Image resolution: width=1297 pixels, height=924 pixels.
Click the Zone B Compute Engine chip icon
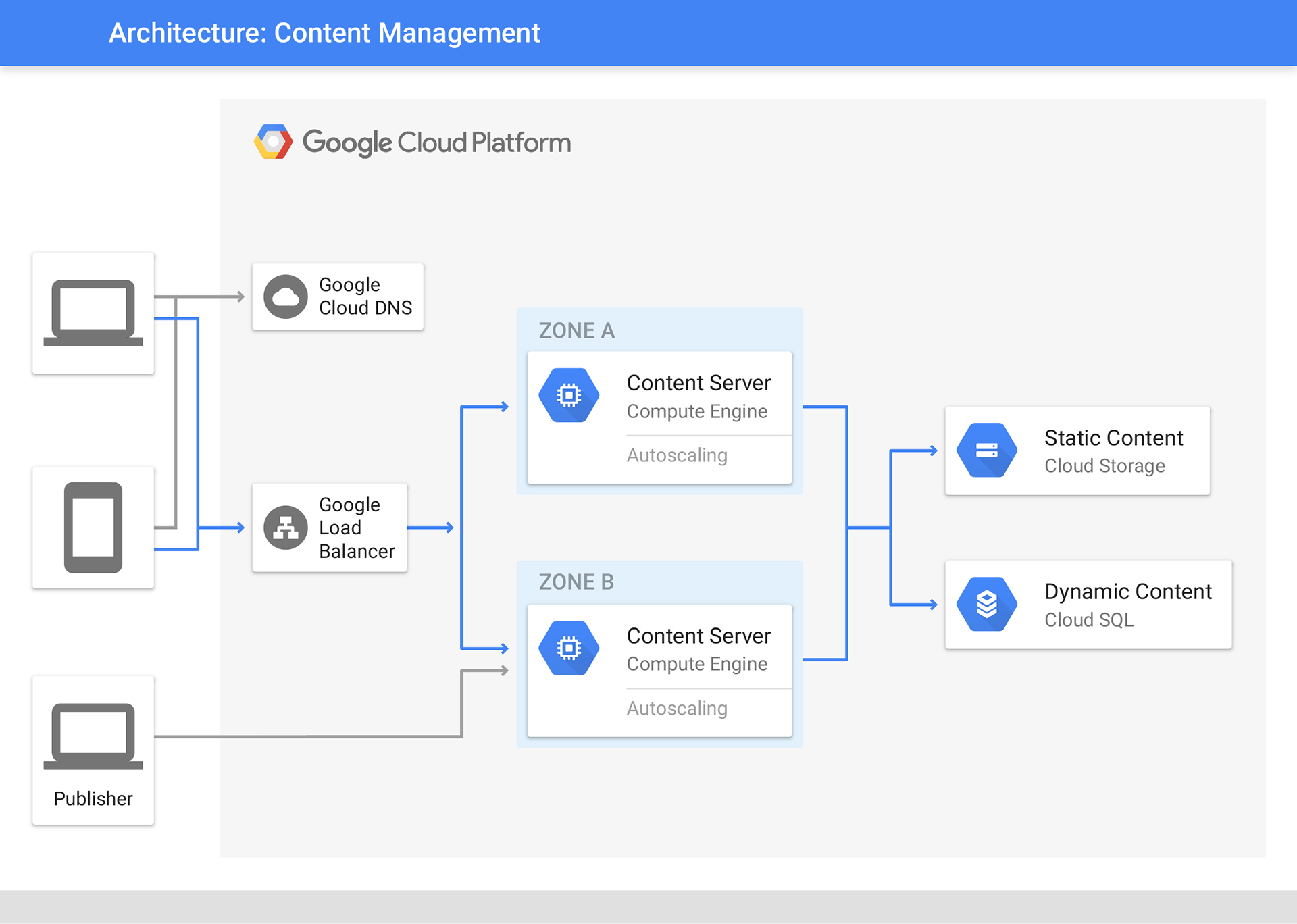point(569,648)
